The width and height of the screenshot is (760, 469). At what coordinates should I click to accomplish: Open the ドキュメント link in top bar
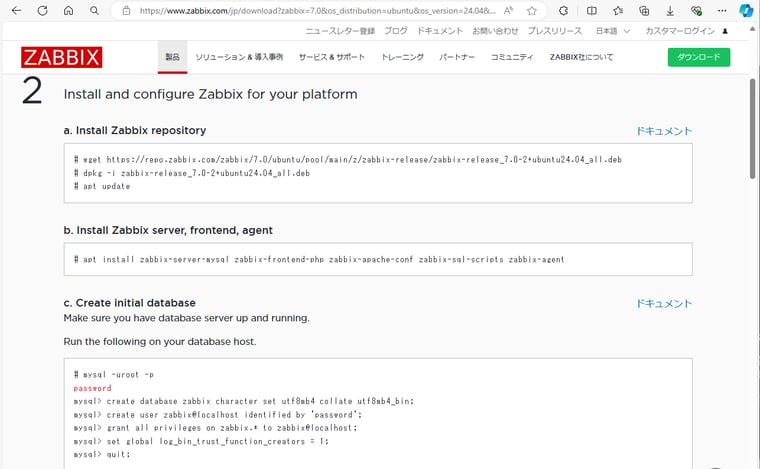pos(440,31)
